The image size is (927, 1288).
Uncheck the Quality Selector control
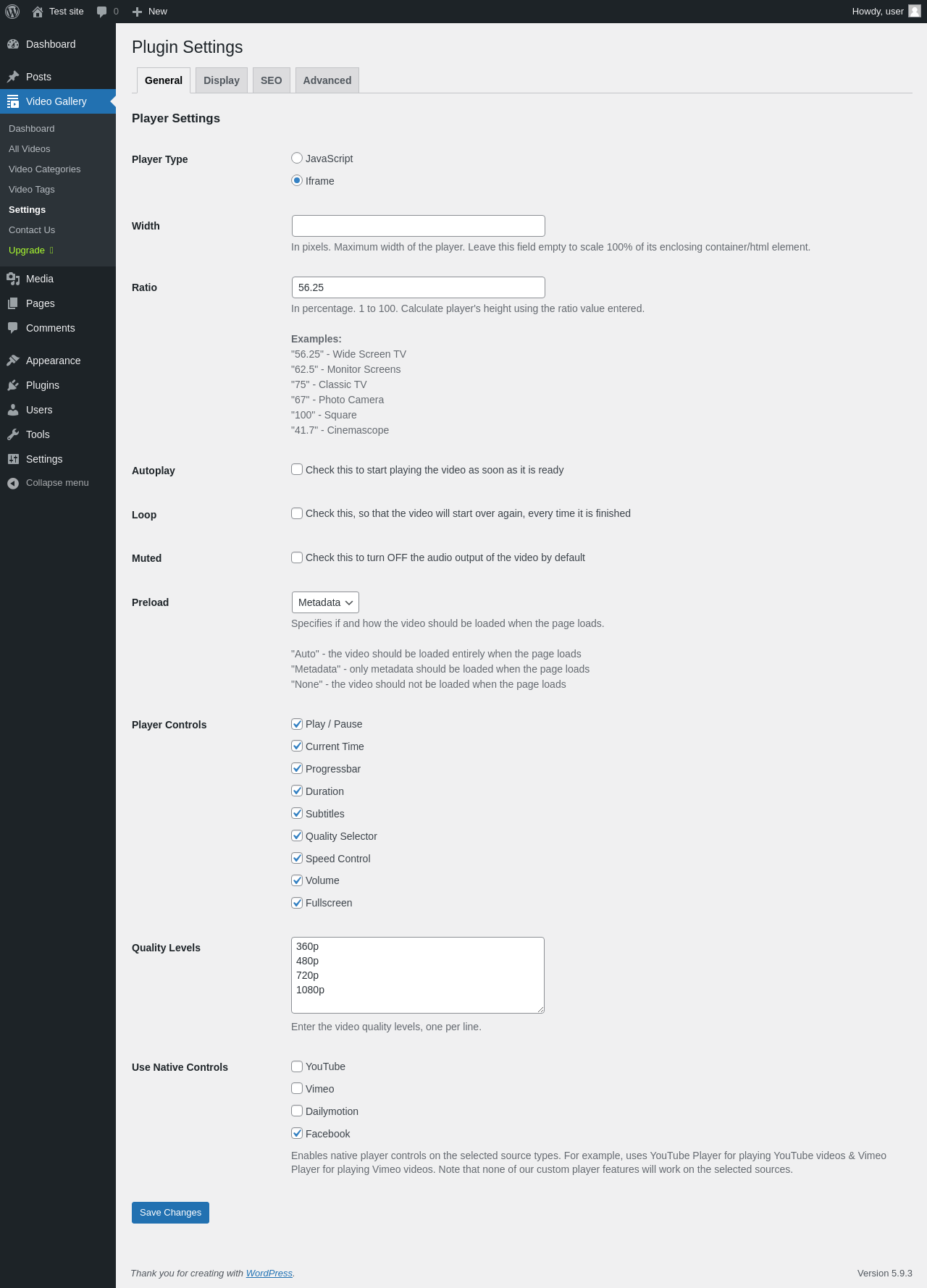point(297,835)
